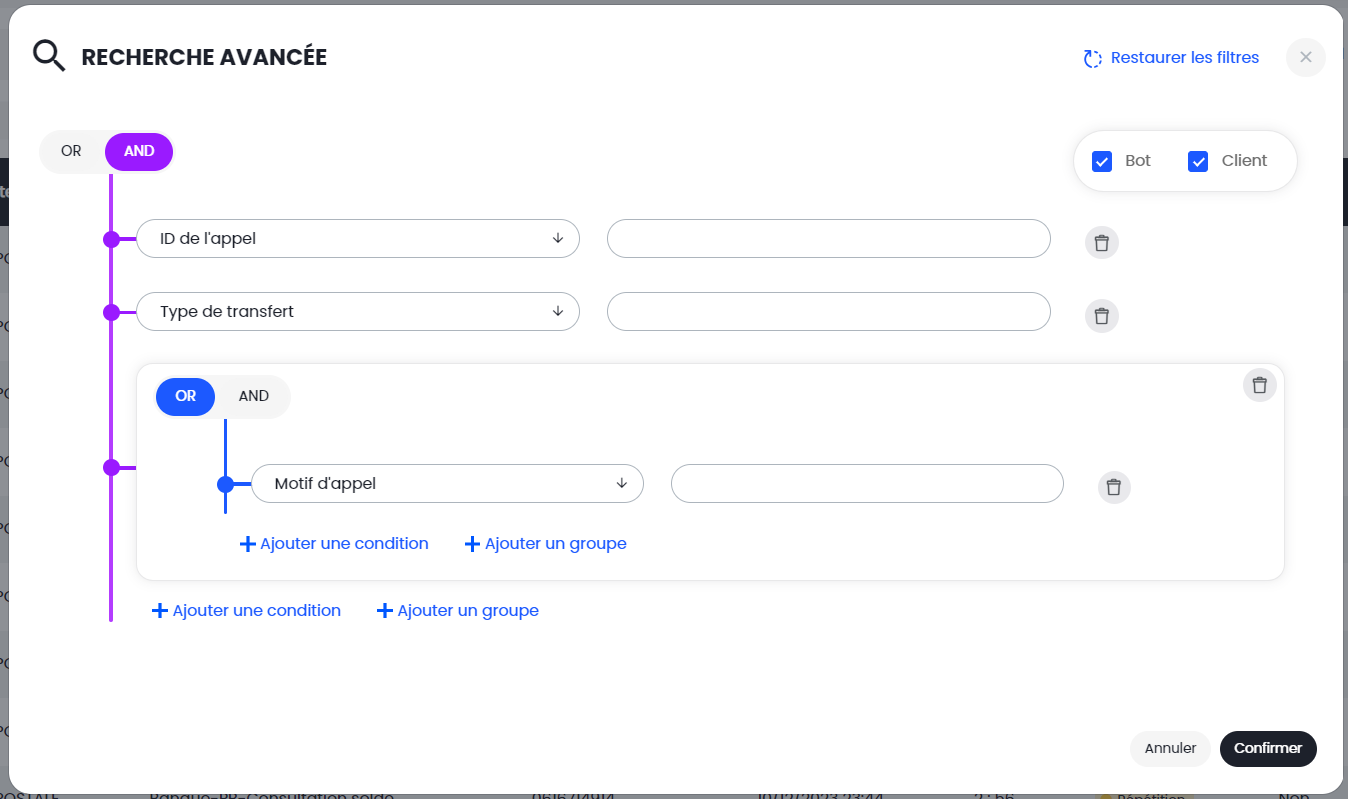
Task: Focus the value field for ID de l'appel
Action: pos(828,239)
